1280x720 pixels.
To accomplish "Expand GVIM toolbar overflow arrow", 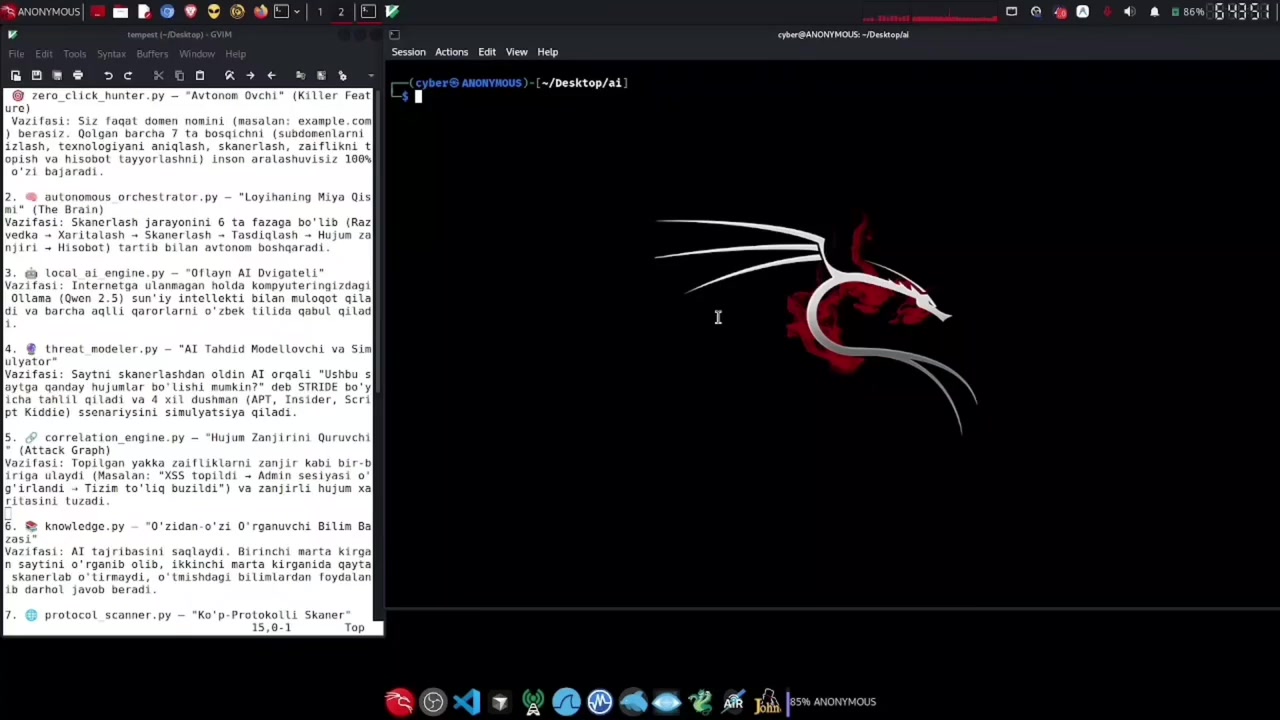I will 371,76.
